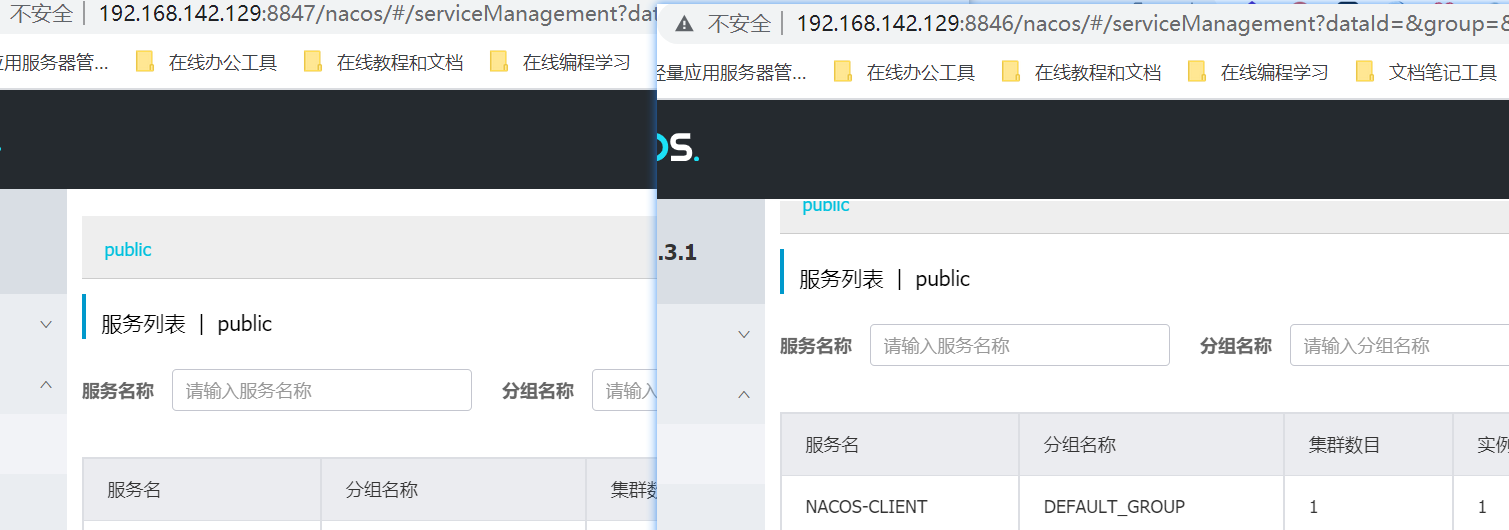
Task: Click the not-secure warning icon in 8846 window
Action: tap(683, 23)
